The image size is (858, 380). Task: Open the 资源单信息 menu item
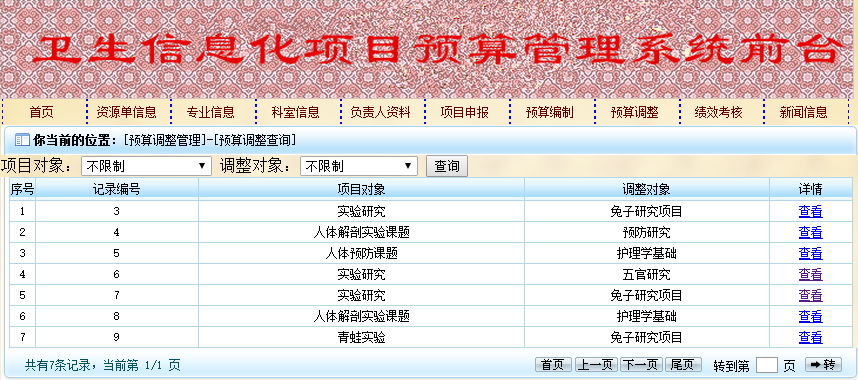click(x=126, y=113)
